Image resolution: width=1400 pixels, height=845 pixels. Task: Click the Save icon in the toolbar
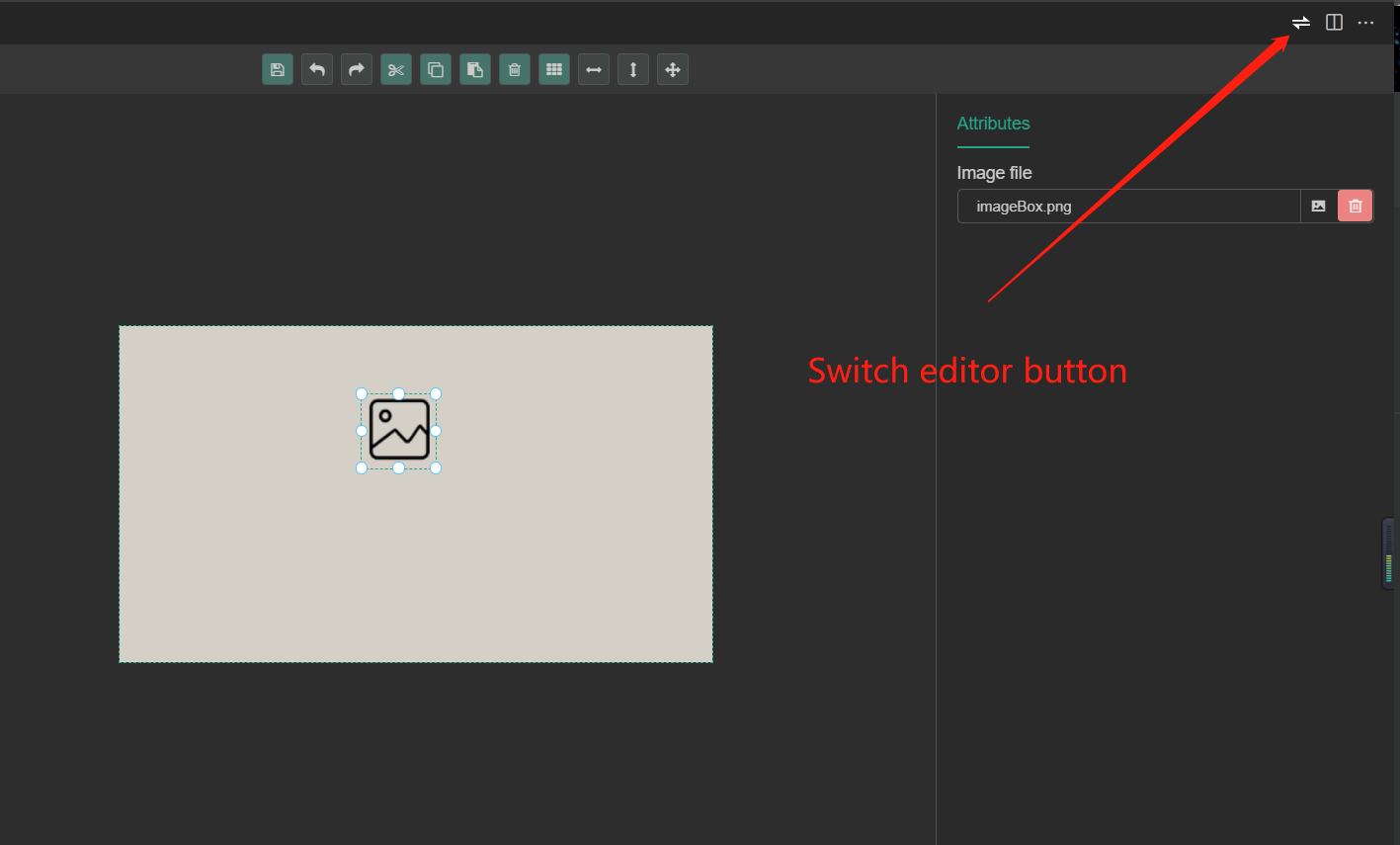pyautogui.click(x=278, y=69)
